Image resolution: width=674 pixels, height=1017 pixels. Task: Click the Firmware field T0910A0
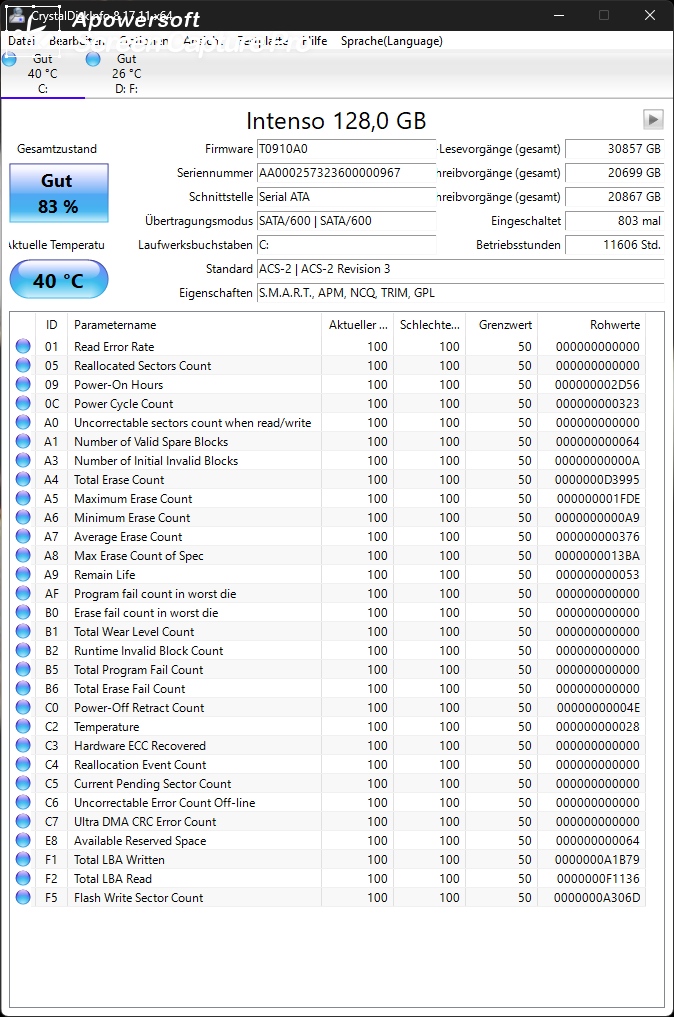click(346, 149)
